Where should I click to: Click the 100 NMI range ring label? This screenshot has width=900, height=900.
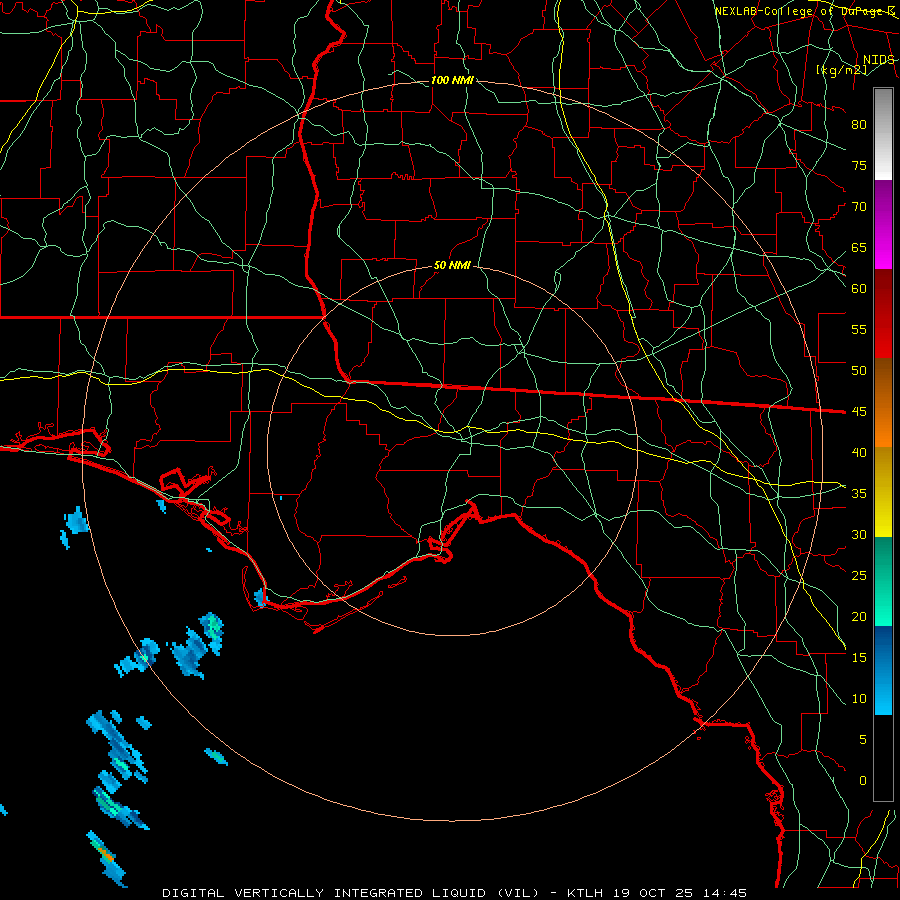[452, 80]
